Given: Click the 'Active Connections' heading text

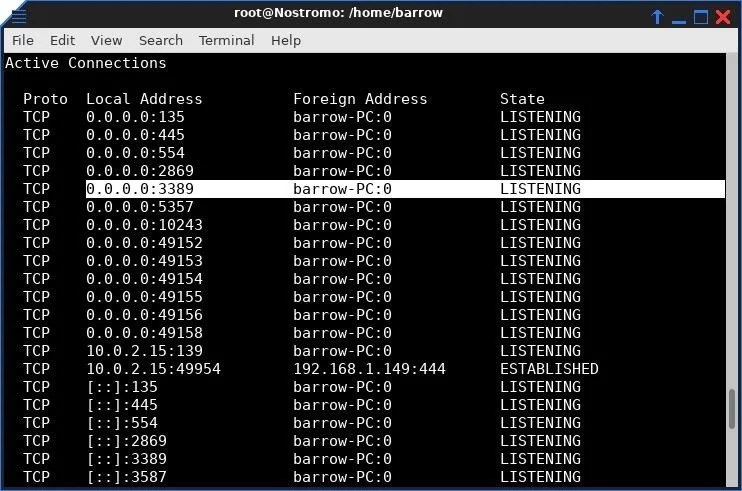Looking at the screenshot, I should [86, 63].
